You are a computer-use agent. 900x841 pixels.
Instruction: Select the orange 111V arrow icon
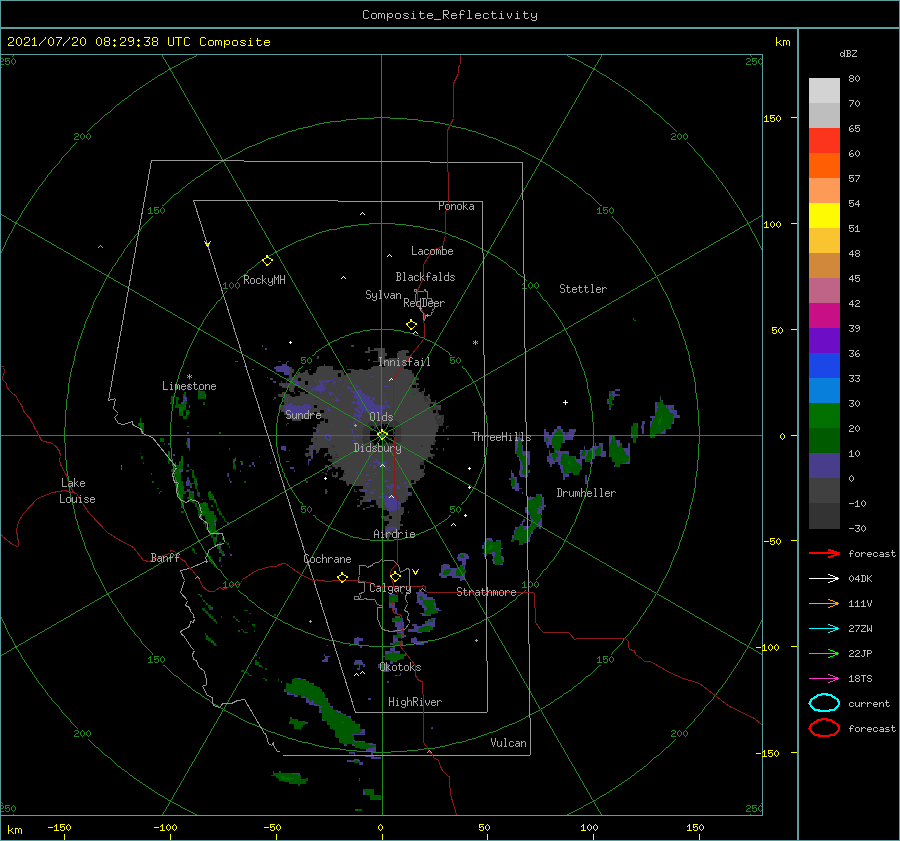(824, 603)
